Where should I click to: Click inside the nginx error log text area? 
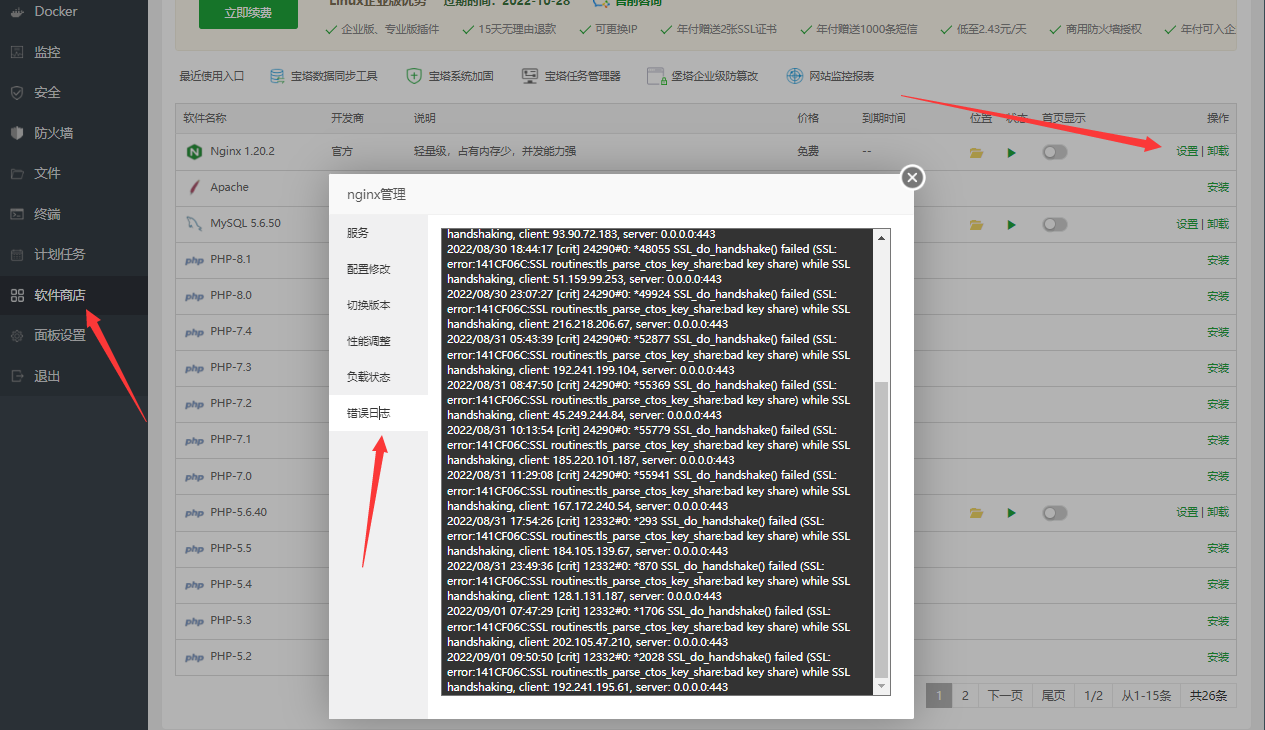click(x=658, y=461)
